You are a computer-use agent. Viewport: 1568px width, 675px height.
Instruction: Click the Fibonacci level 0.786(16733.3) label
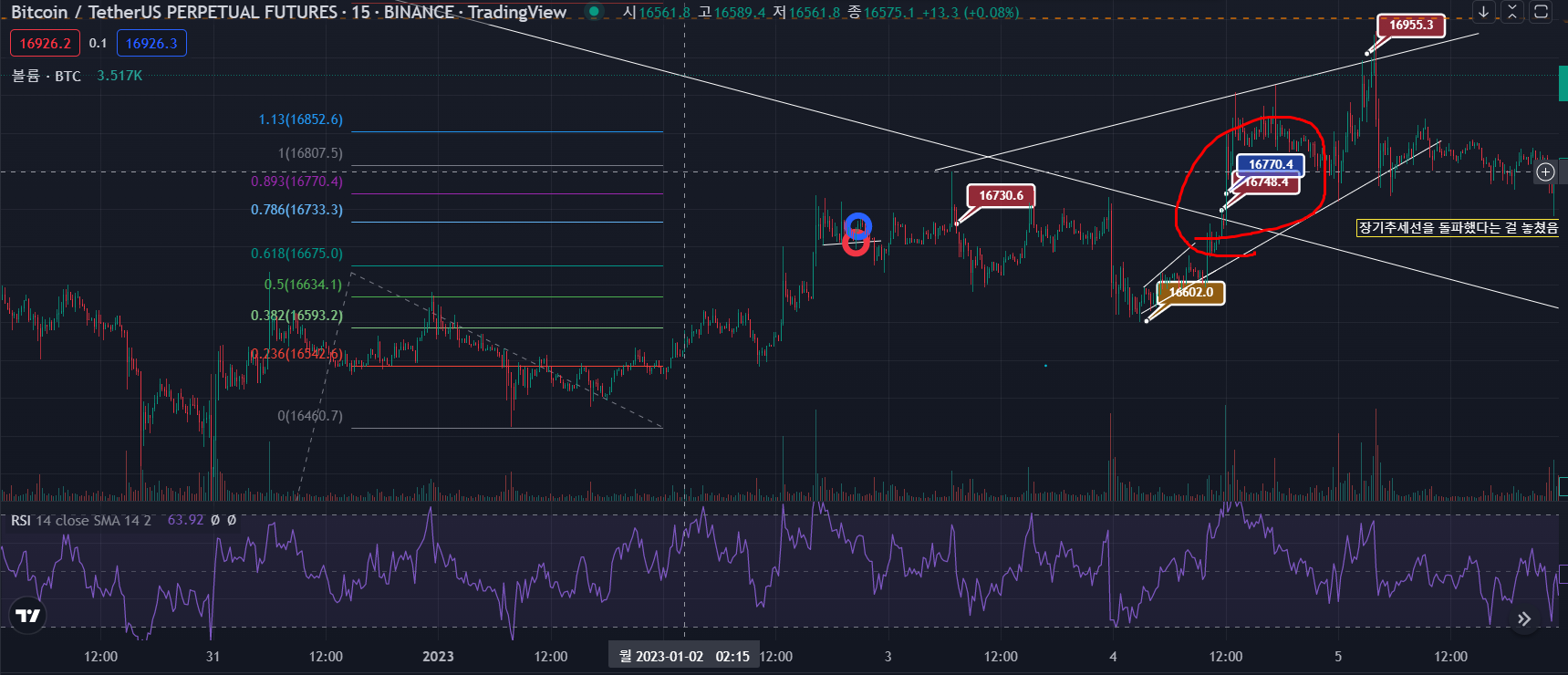tap(297, 210)
